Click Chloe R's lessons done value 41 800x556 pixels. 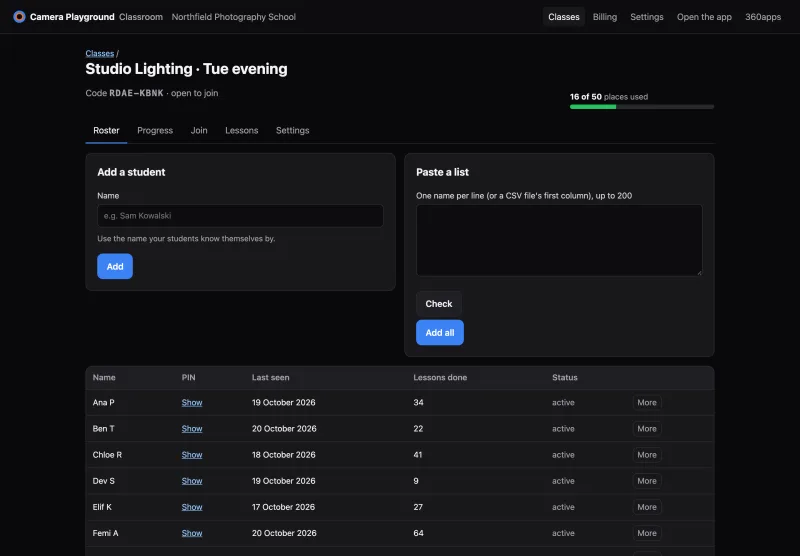pyautogui.click(x=418, y=454)
